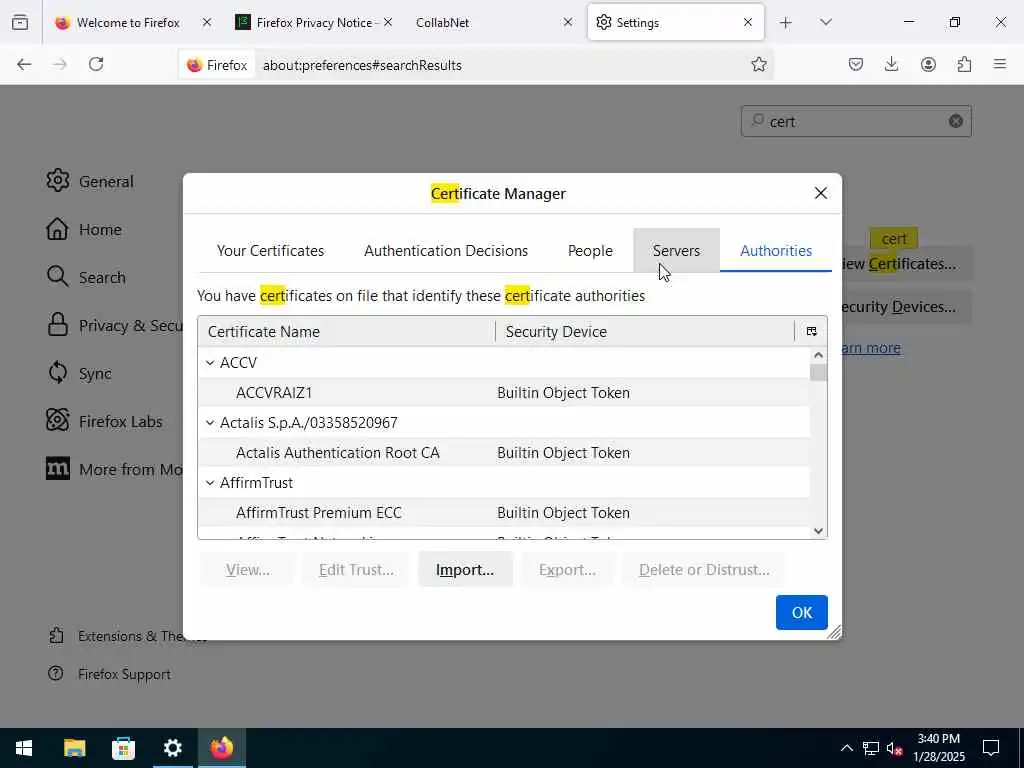
Task: Collapse Actalis S.p.A. group
Action: (x=210, y=423)
